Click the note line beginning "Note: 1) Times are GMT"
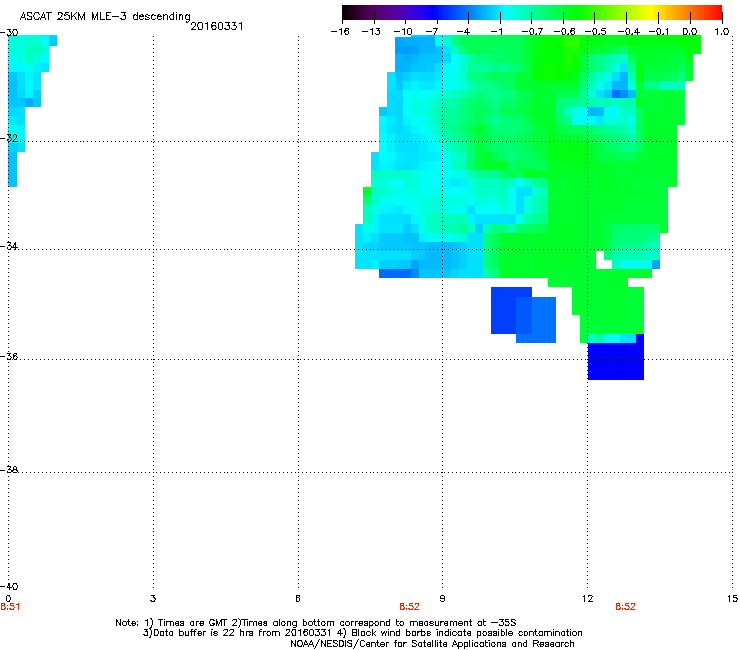The width and height of the screenshot is (740, 650). (316, 623)
